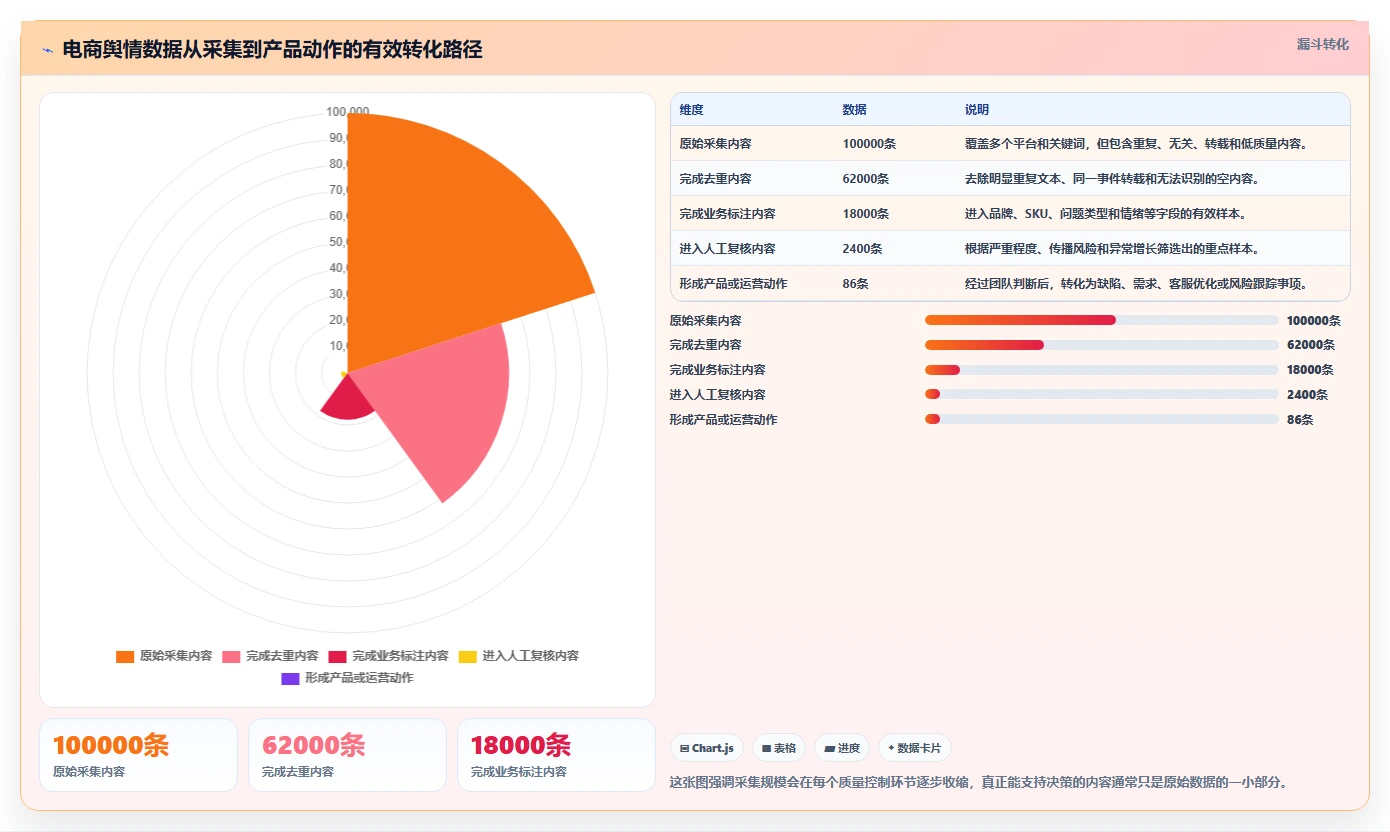The width and height of the screenshot is (1390, 832).
Task: Click the 完成去重内容 label in the progress list
Action: pos(706,345)
